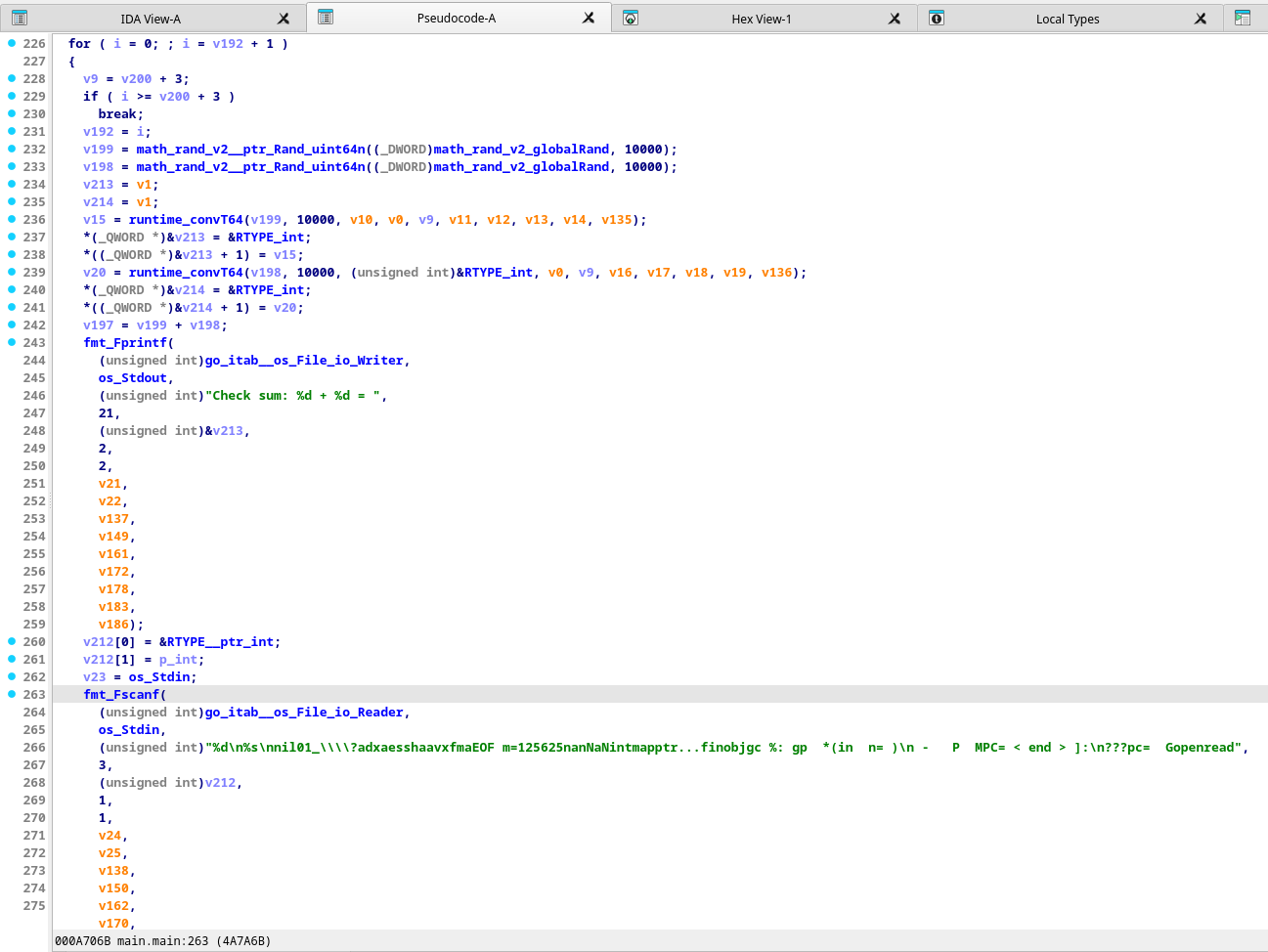
Task: Select &RTYPE__ptr_int on line 260
Action: (x=216, y=642)
